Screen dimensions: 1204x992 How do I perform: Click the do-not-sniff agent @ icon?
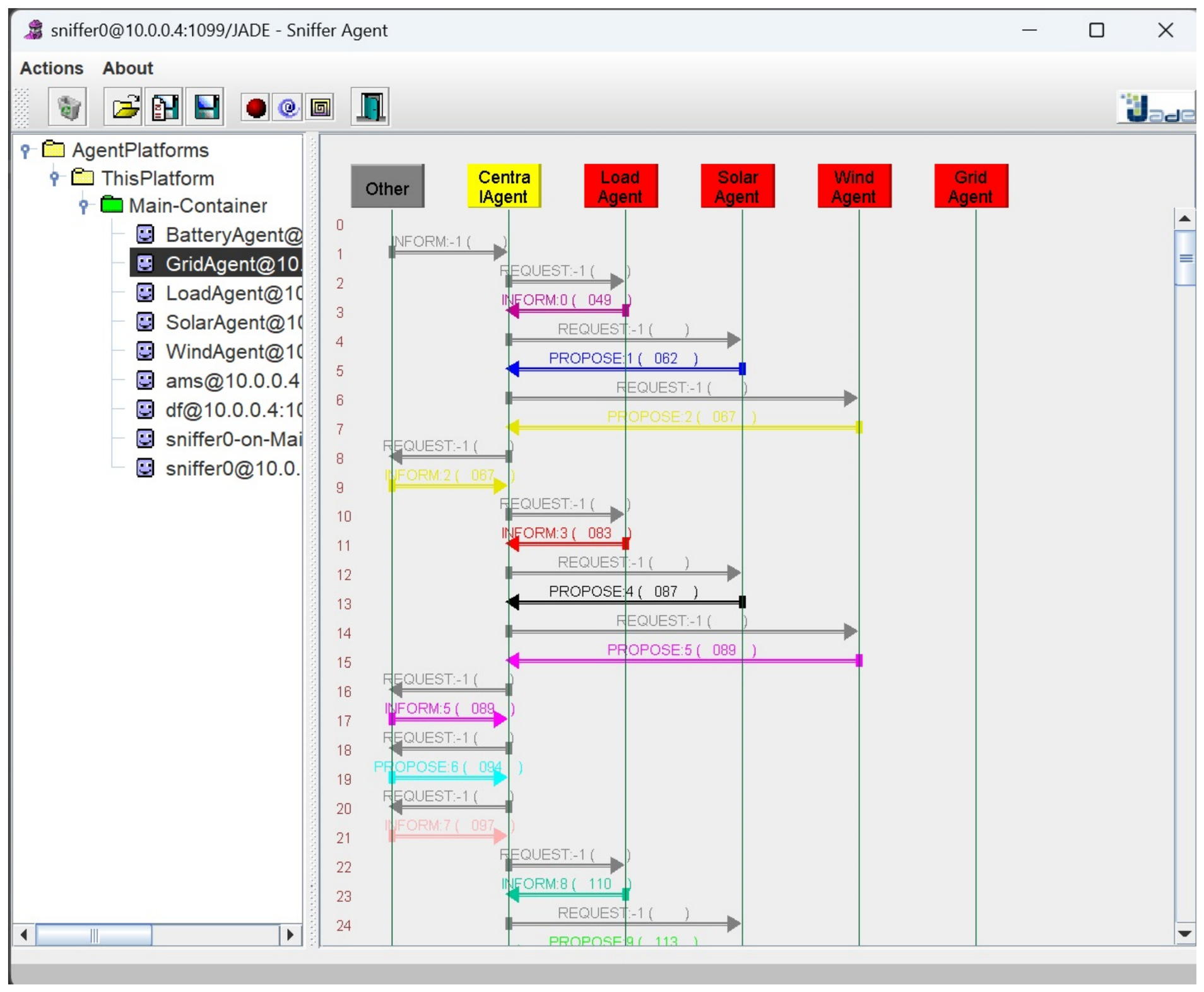click(288, 108)
